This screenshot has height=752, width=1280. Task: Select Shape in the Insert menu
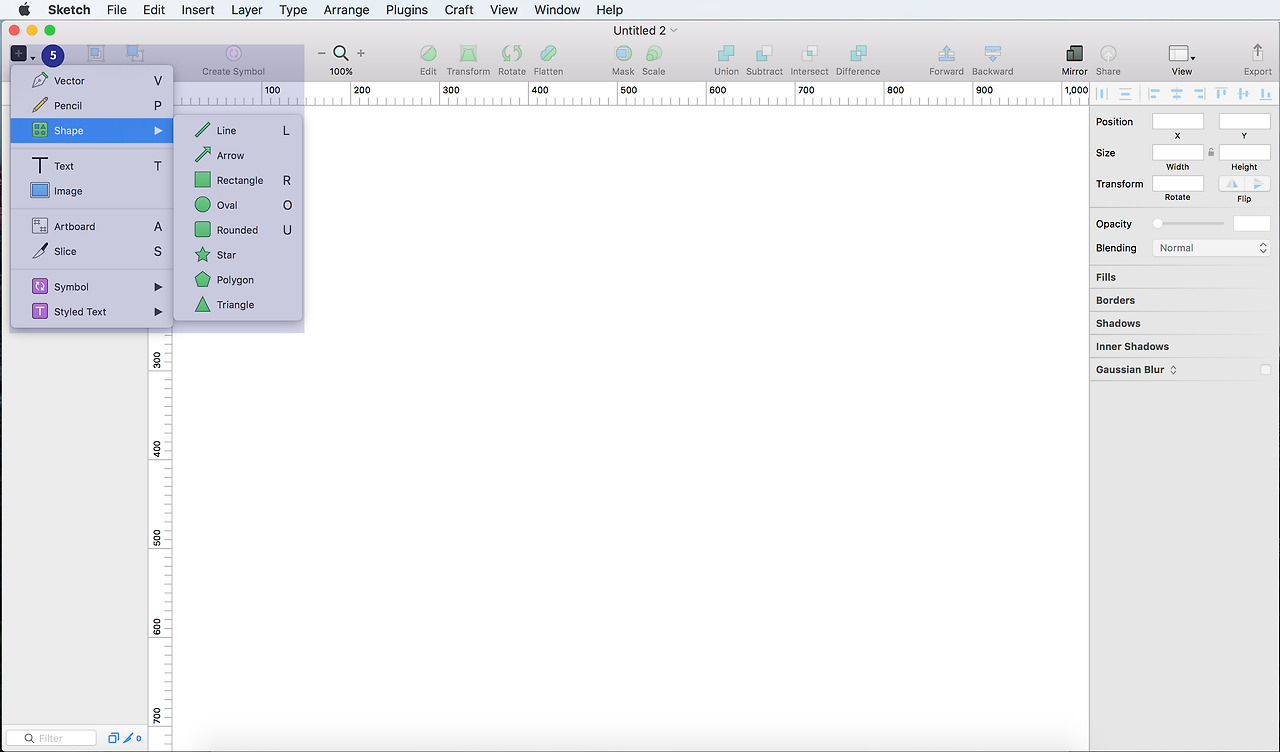(x=92, y=131)
